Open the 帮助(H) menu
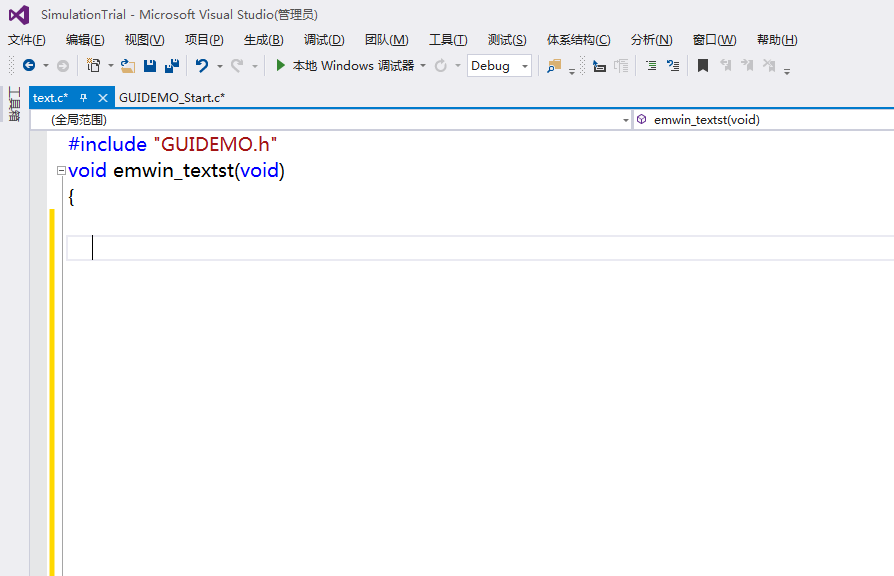 pyautogui.click(x=777, y=40)
